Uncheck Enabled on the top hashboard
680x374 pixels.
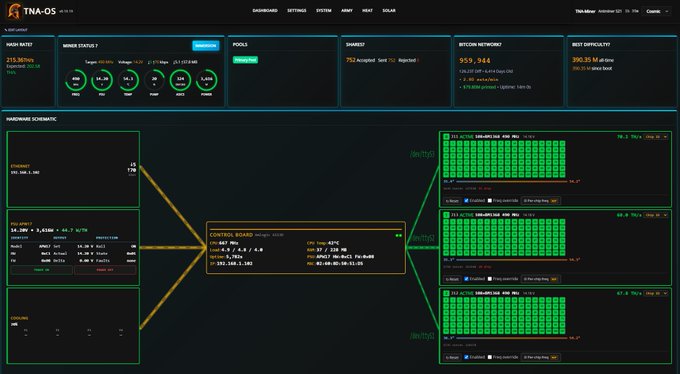pos(467,201)
